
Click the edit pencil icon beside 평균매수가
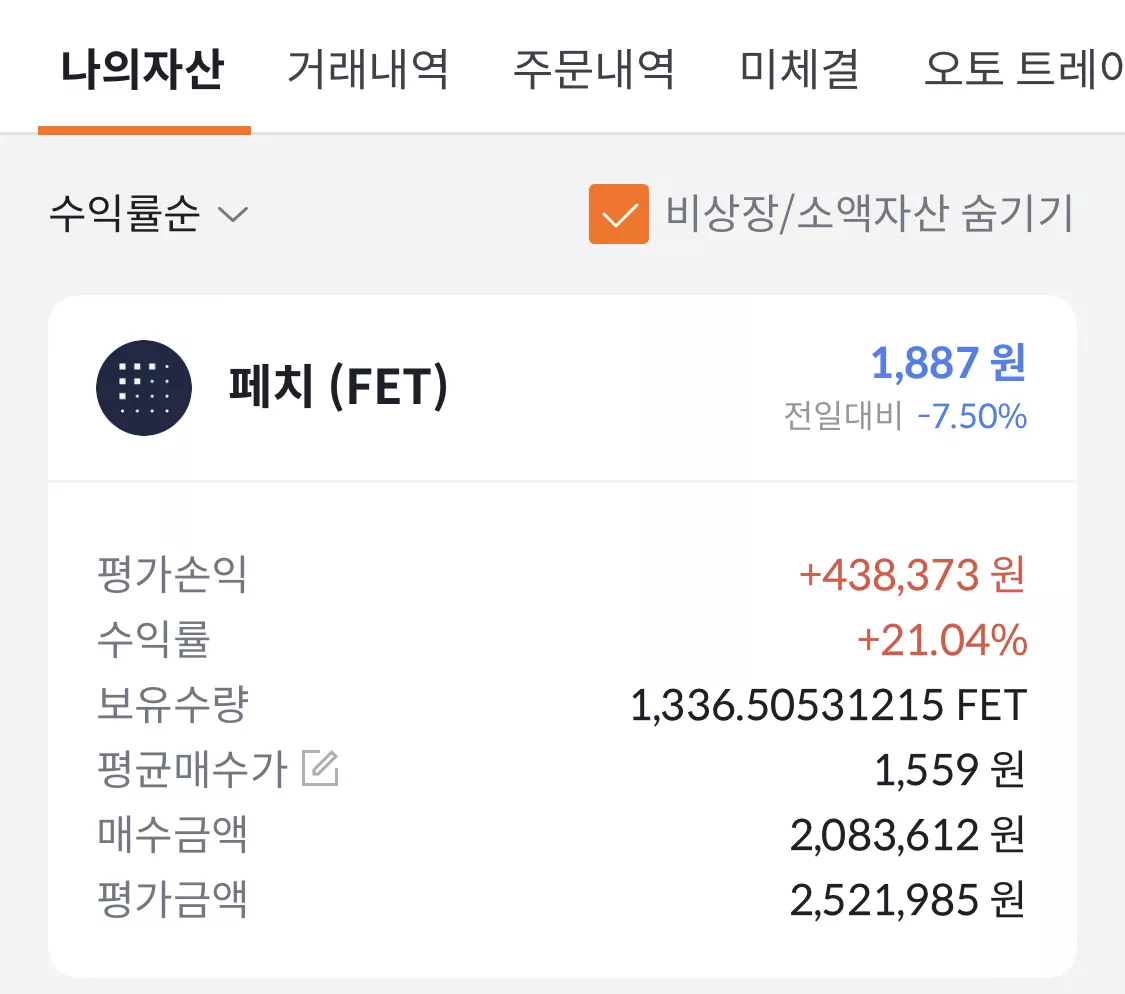(320, 768)
